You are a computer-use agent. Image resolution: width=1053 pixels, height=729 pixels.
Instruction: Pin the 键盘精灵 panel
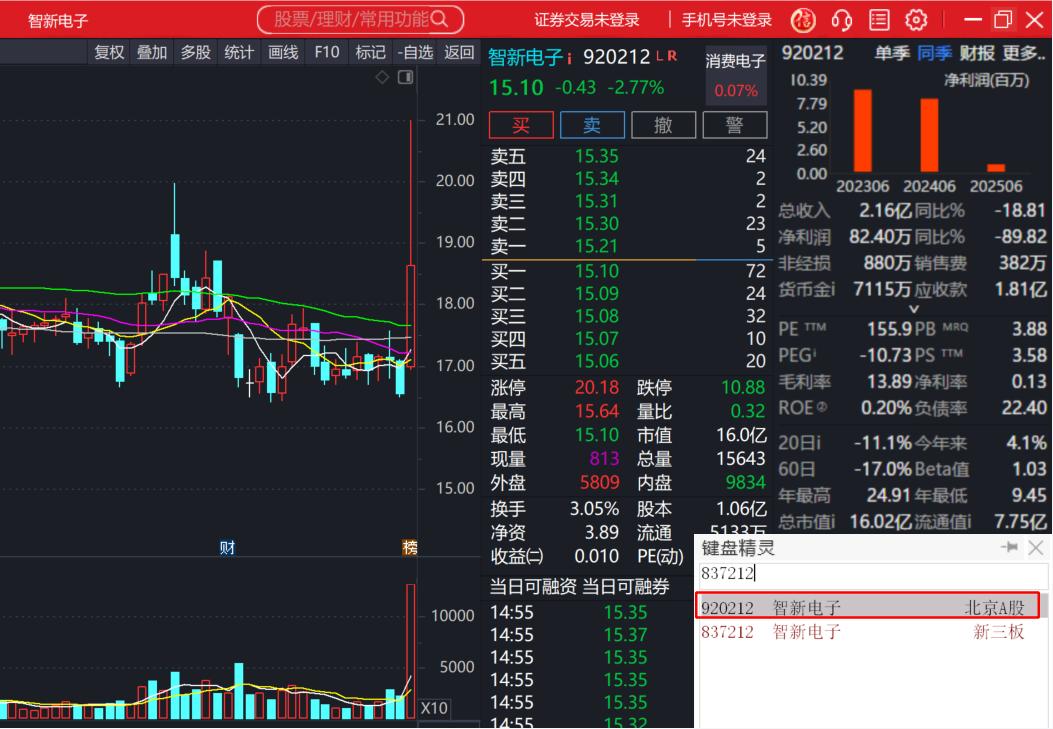pyautogui.click(x=1009, y=547)
